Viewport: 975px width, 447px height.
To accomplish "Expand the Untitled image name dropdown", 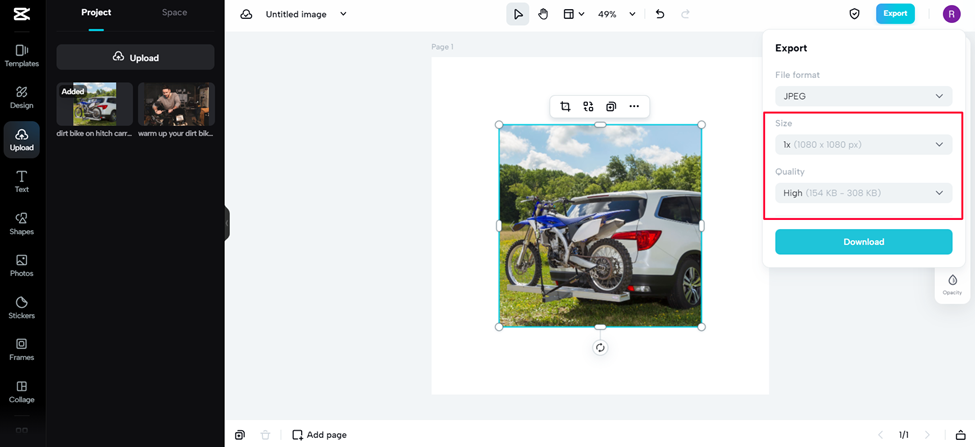I will click(x=343, y=14).
